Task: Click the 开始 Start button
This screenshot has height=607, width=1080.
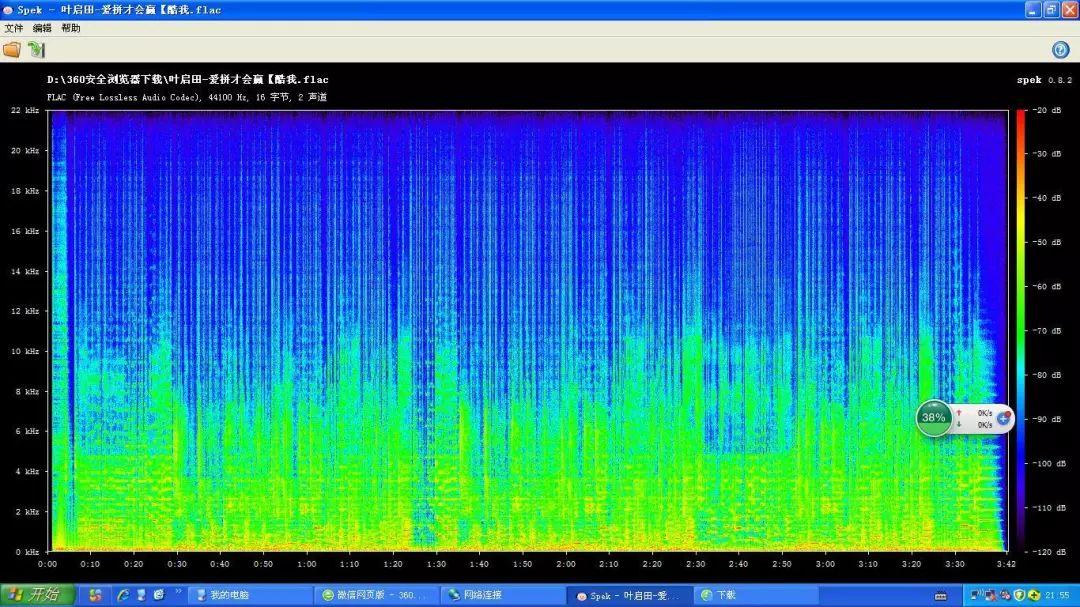Action: (x=36, y=595)
